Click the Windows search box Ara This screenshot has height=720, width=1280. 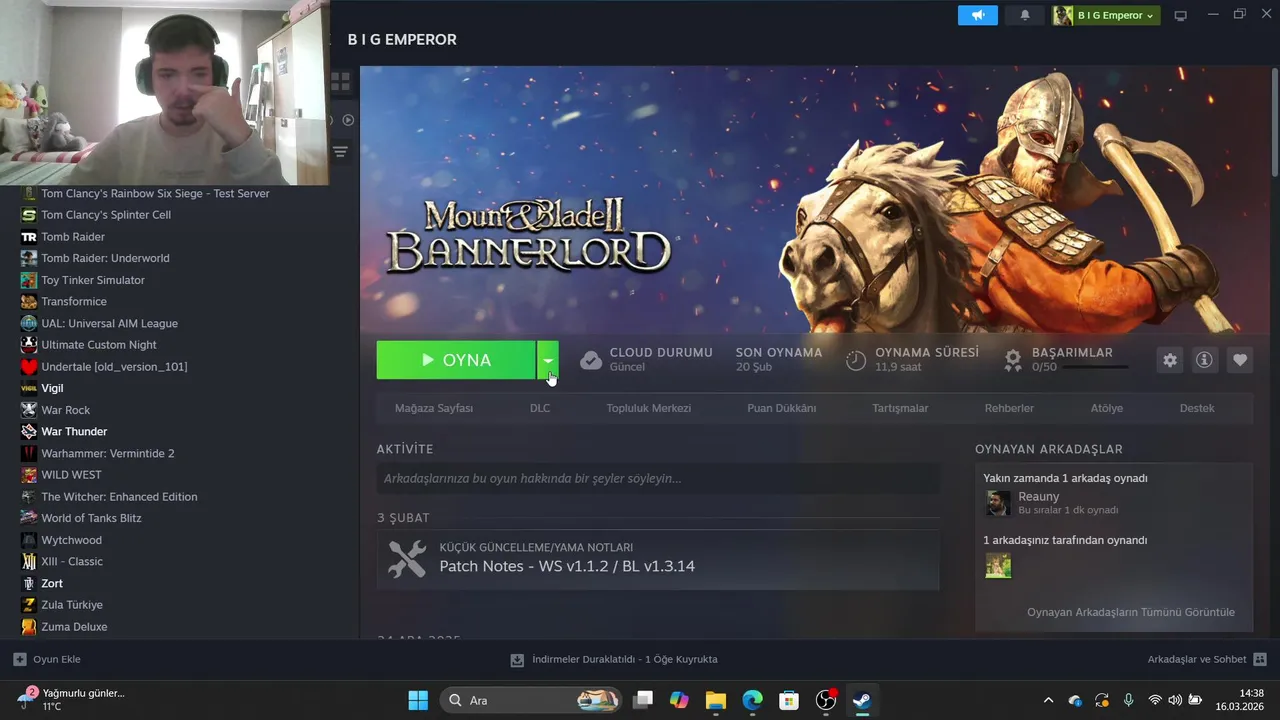(x=533, y=700)
